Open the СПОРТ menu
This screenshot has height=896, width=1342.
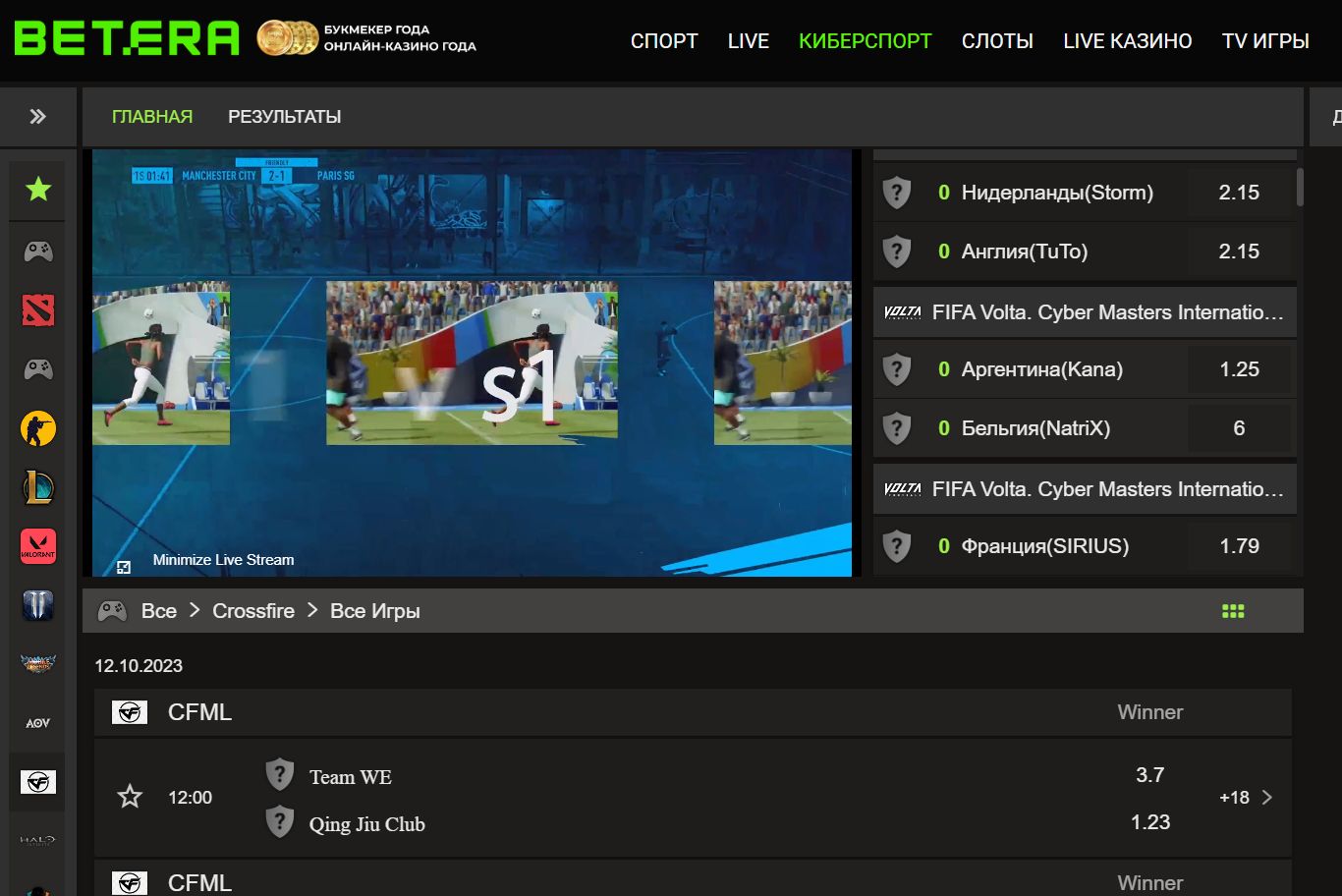[664, 41]
